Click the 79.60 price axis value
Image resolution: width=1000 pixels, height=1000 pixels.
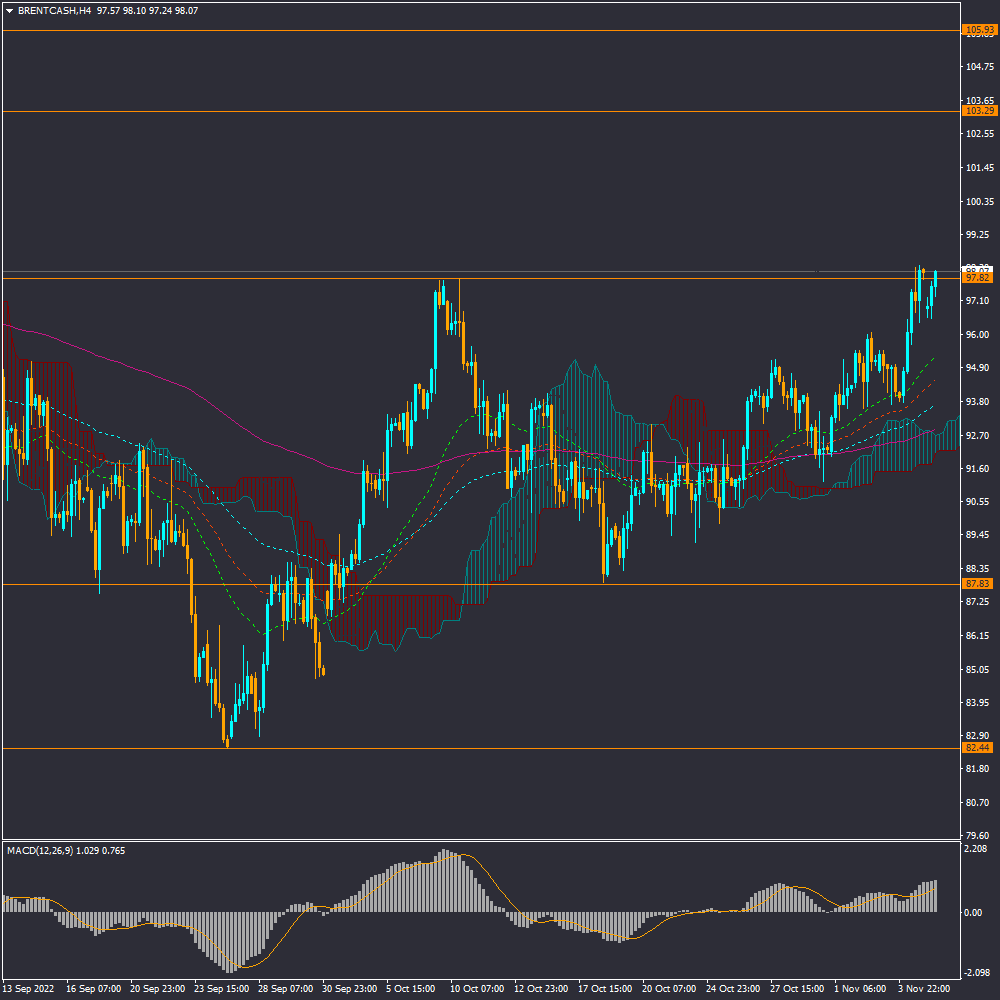coord(977,836)
